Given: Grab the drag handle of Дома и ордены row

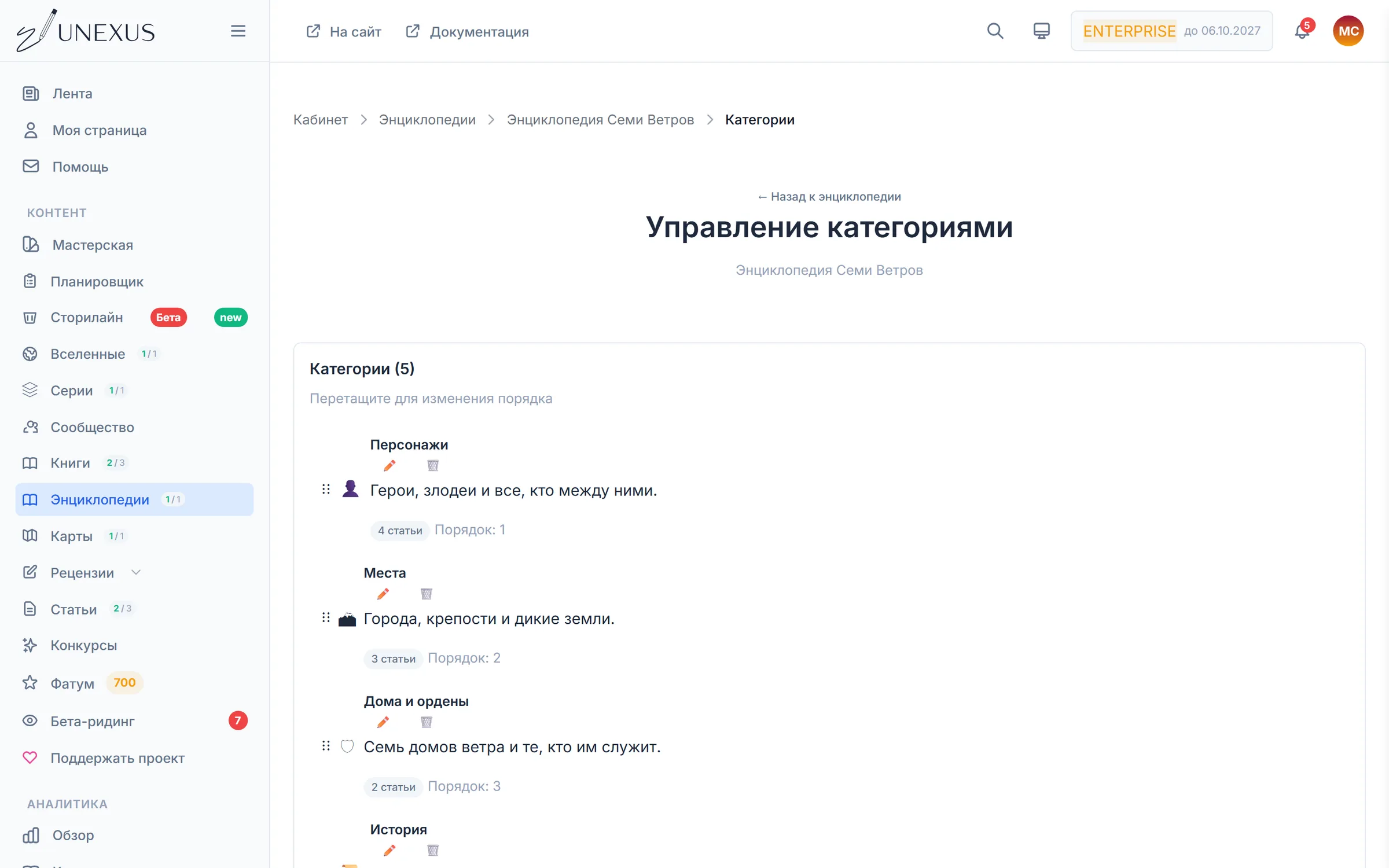Looking at the screenshot, I should tap(326, 746).
